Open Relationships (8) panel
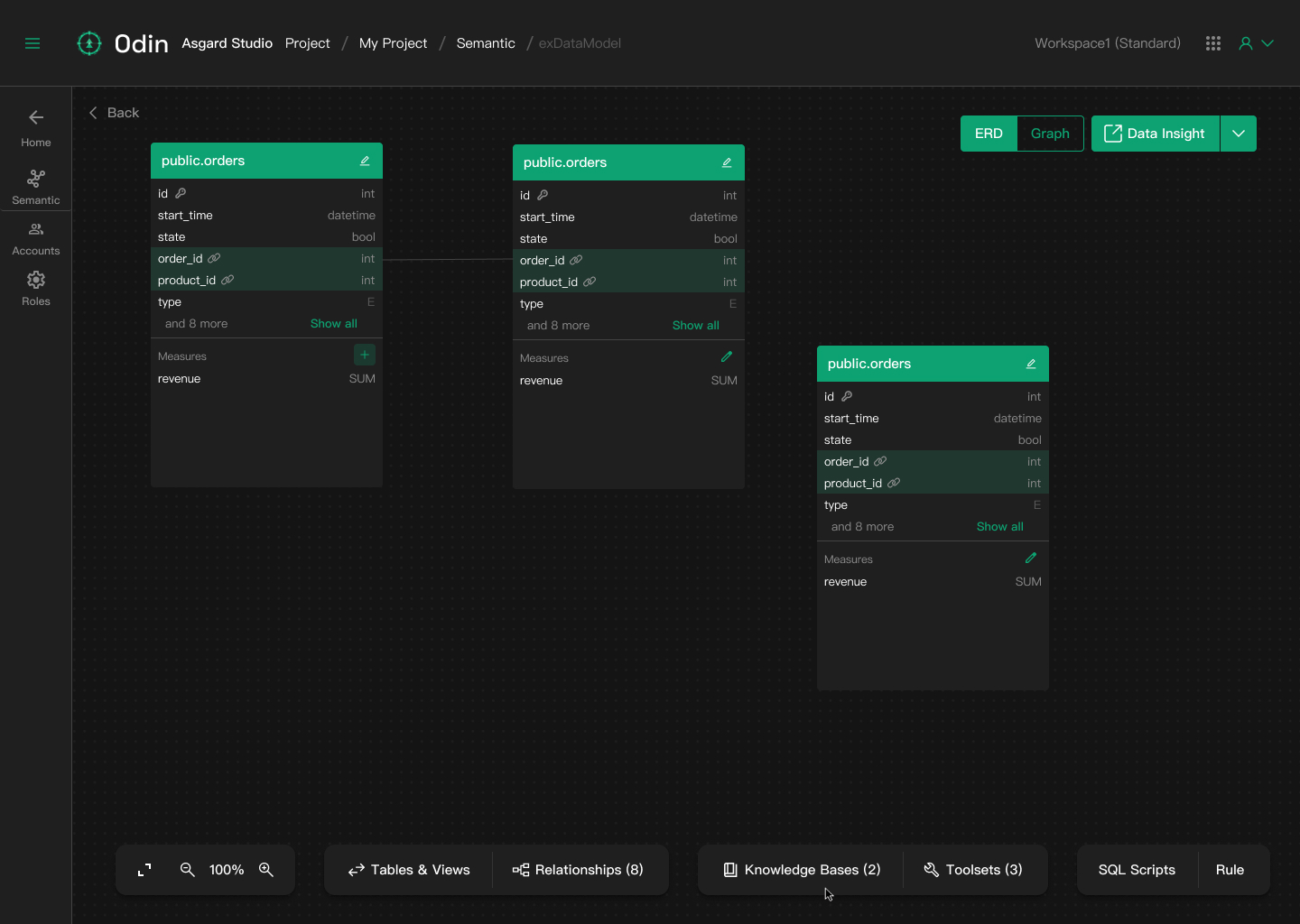 (578, 870)
